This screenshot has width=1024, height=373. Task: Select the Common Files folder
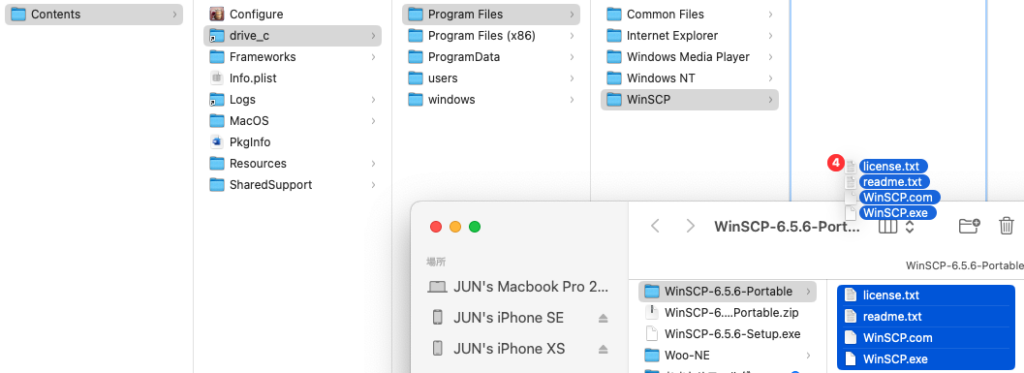690,14
